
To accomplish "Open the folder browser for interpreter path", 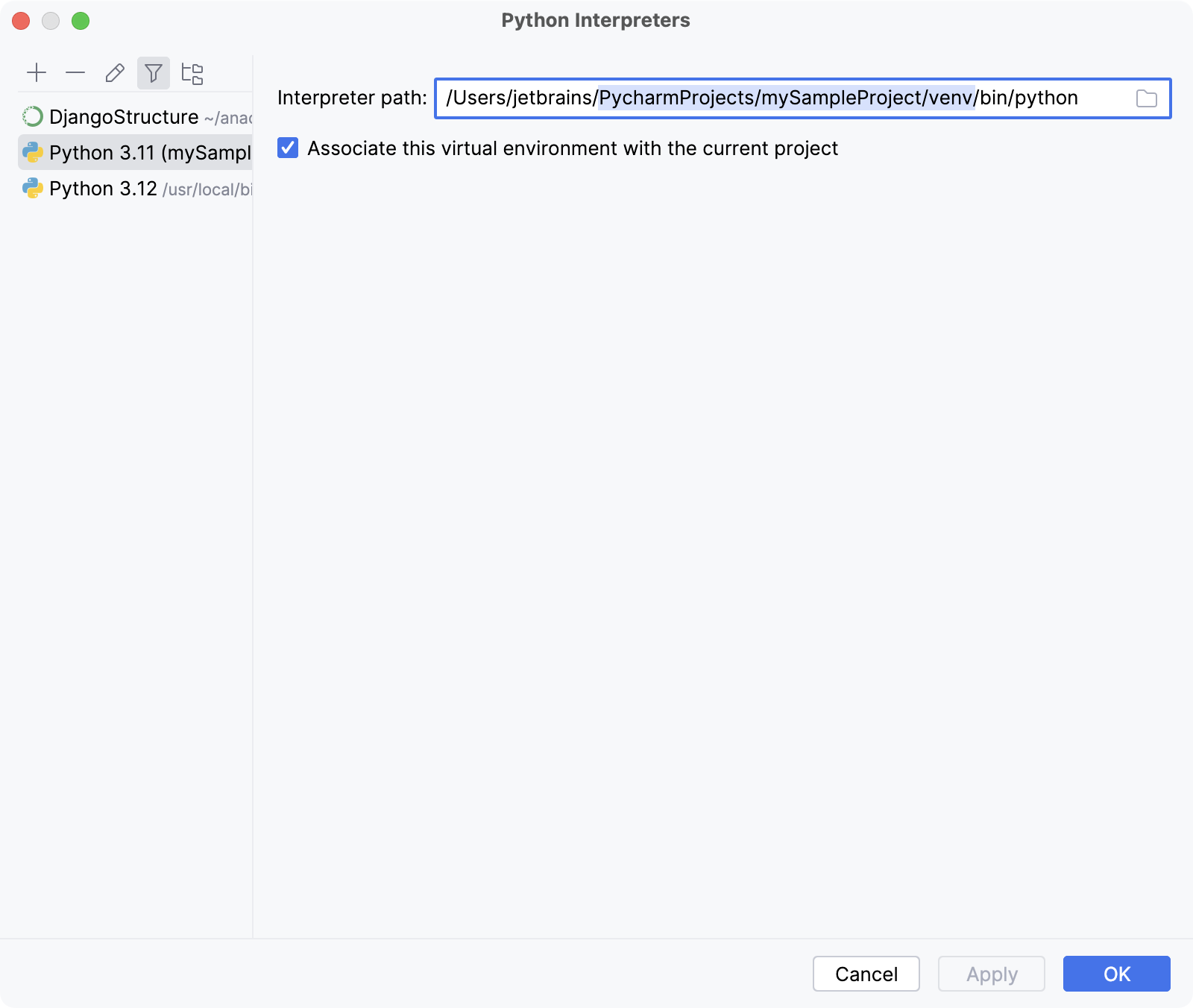I will coord(1146,98).
